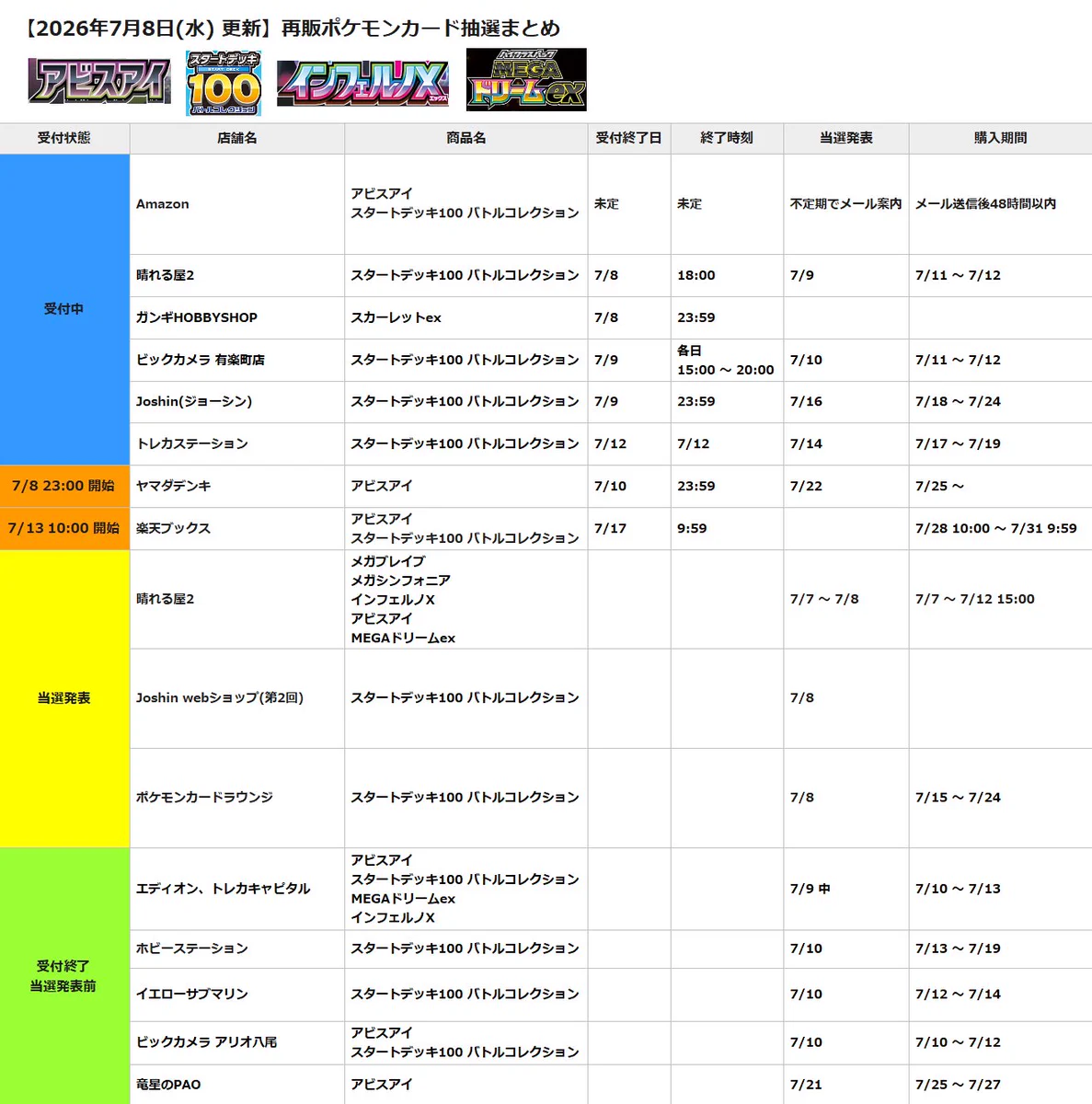Click the MEGAドリームex logo banner

click(x=526, y=80)
